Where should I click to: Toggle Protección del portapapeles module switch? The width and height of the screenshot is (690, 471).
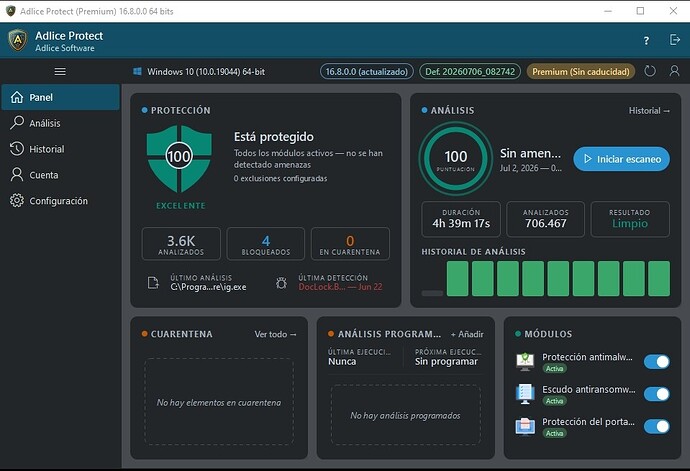click(657, 426)
